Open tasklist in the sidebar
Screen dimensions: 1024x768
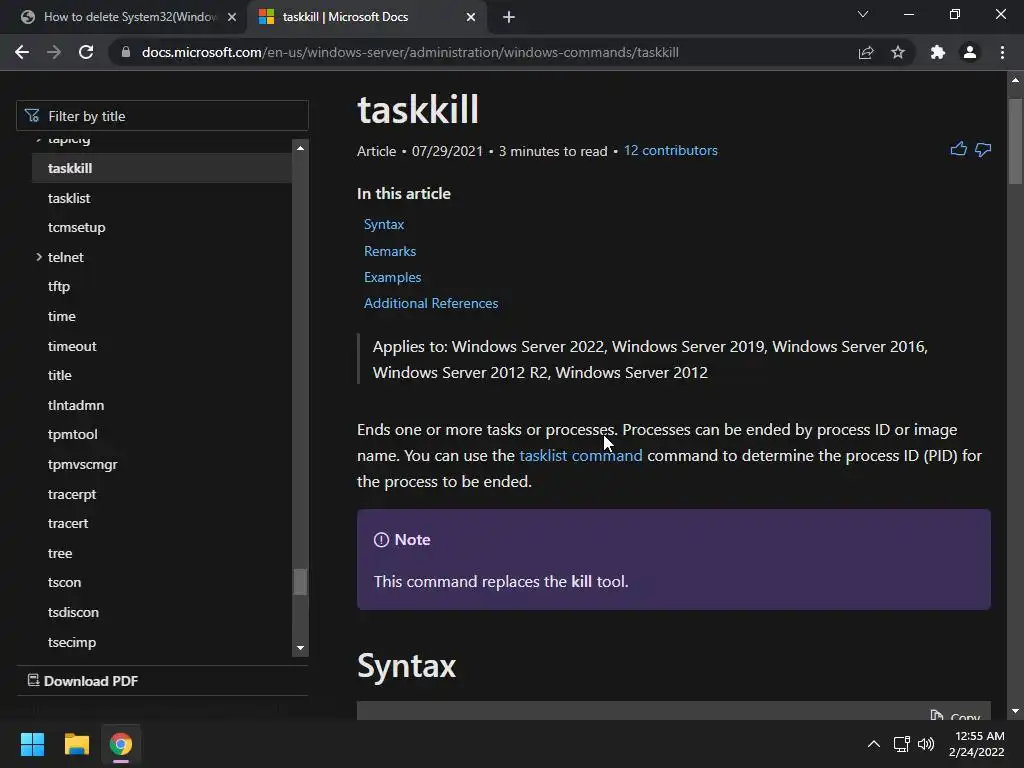pyautogui.click(x=69, y=198)
